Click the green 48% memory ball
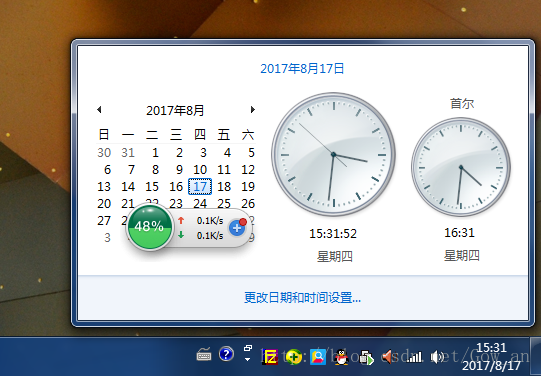 click(x=149, y=227)
